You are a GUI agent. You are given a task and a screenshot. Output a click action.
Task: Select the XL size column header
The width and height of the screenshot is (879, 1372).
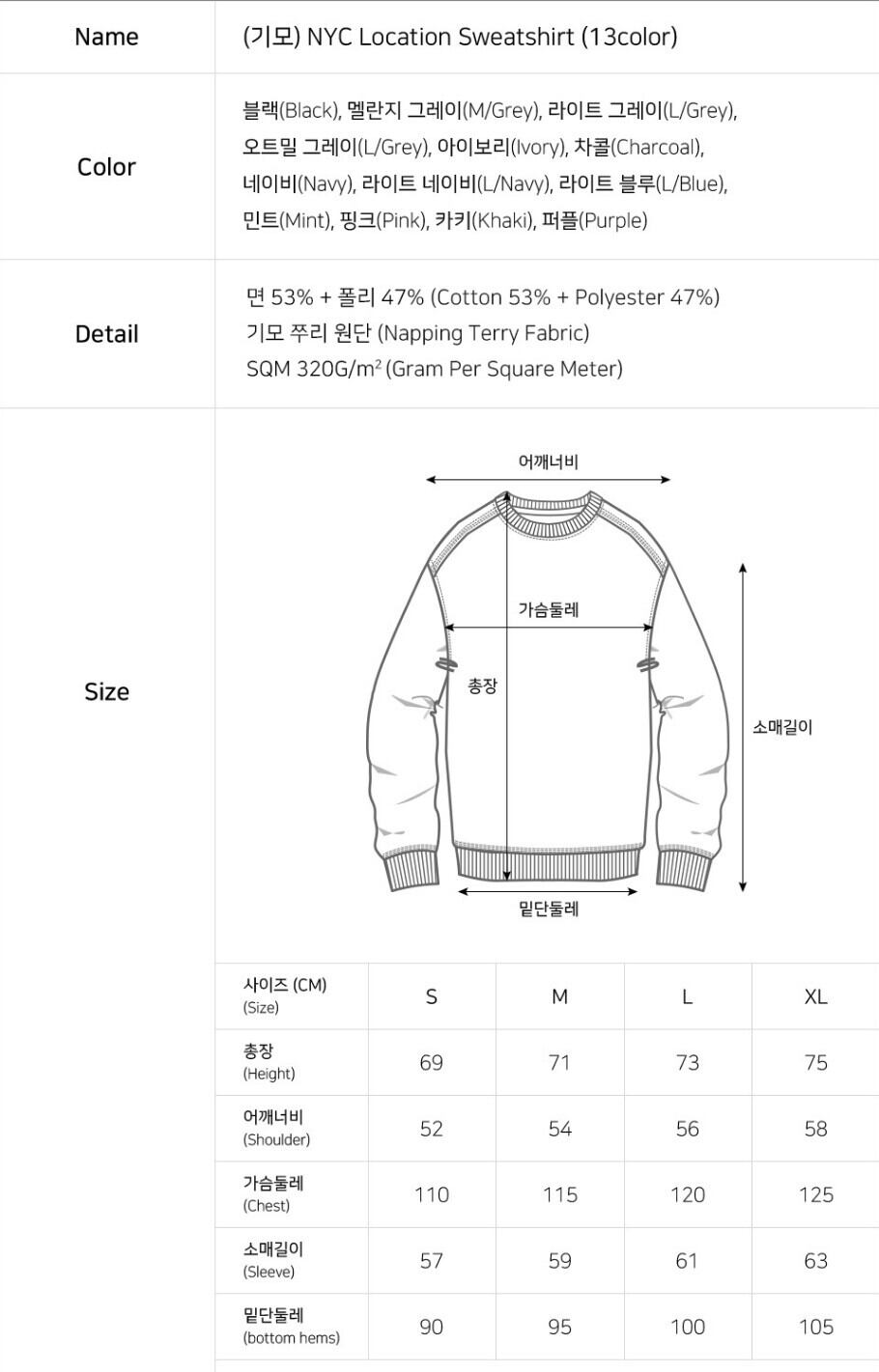[815, 996]
